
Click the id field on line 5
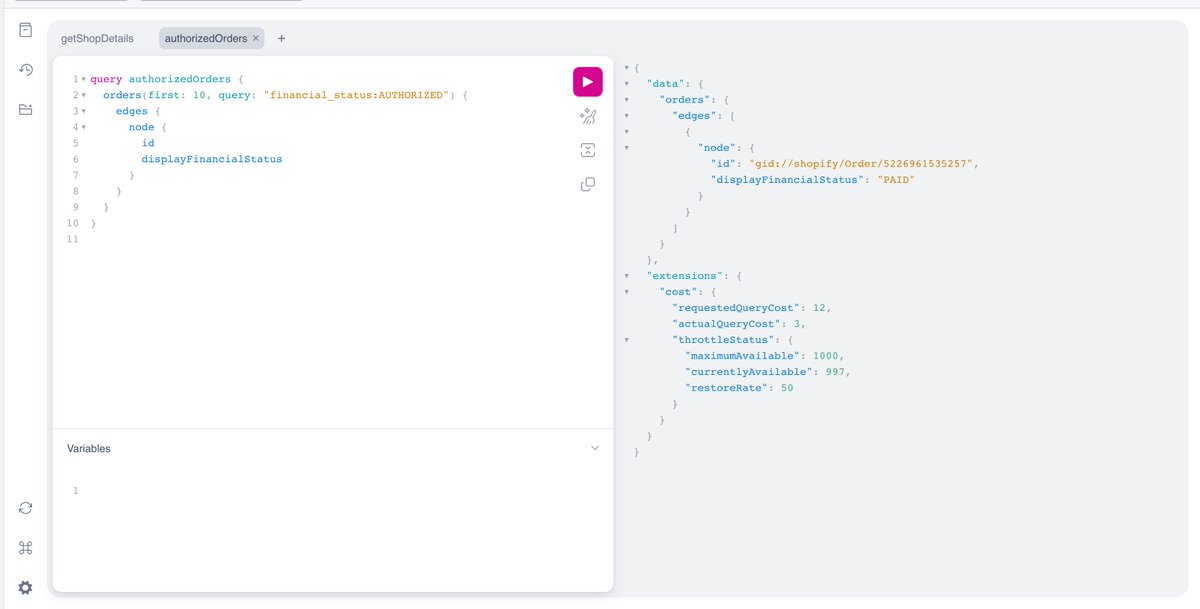pos(148,143)
